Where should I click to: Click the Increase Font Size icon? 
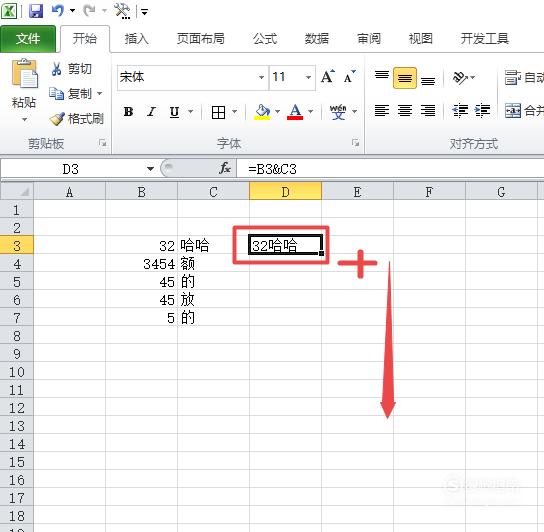click(x=328, y=77)
